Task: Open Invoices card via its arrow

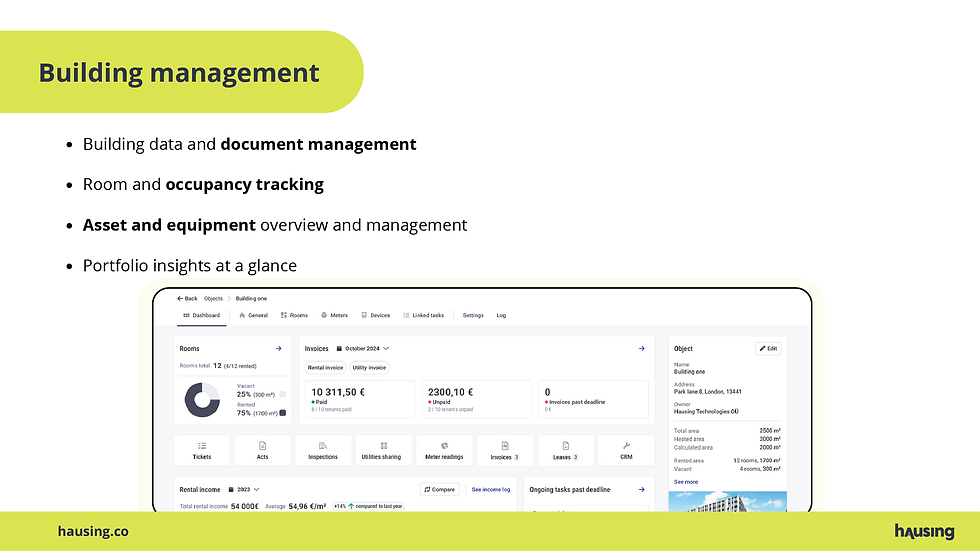Action: pos(641,349)
